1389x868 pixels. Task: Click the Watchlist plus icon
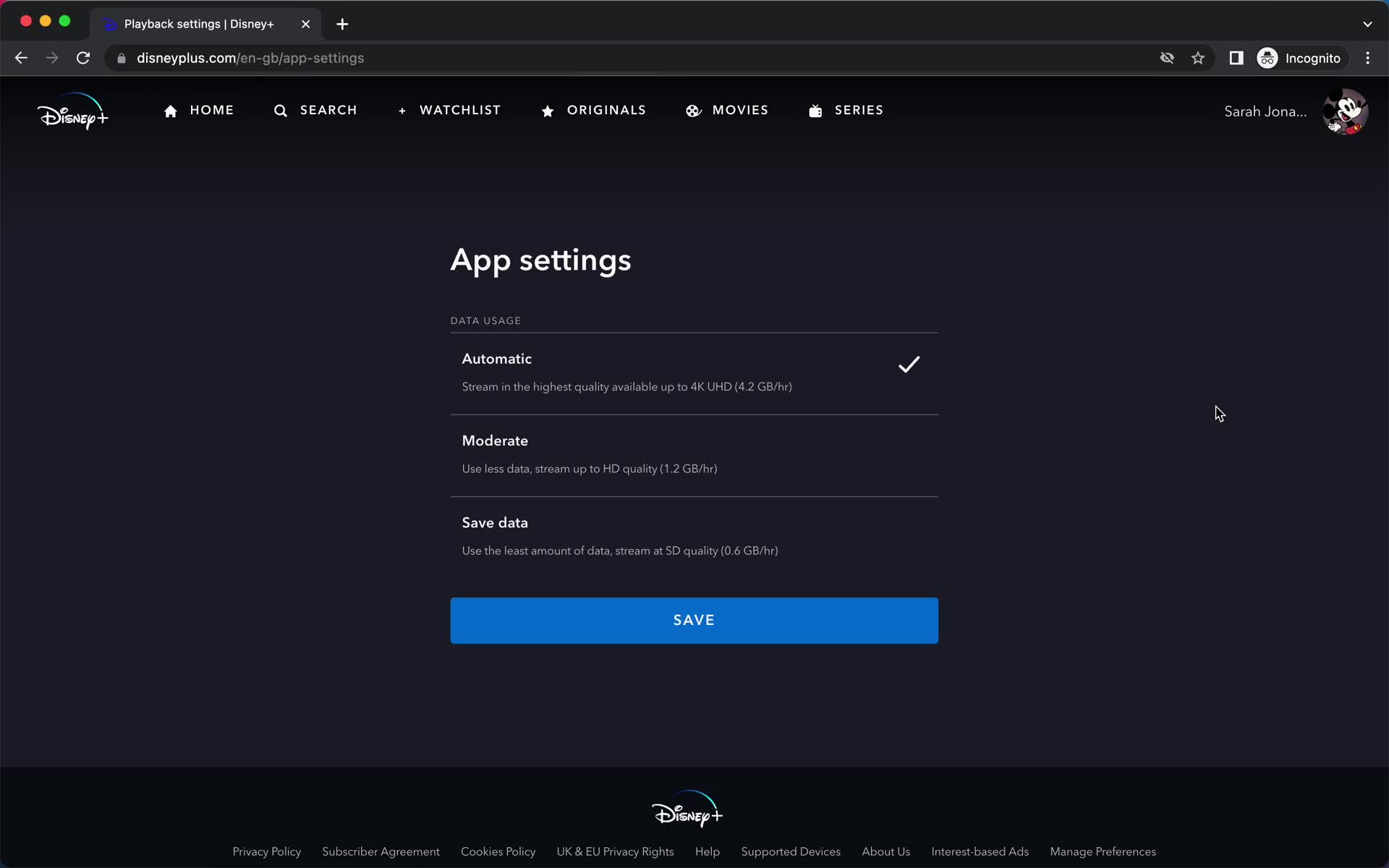402,111
